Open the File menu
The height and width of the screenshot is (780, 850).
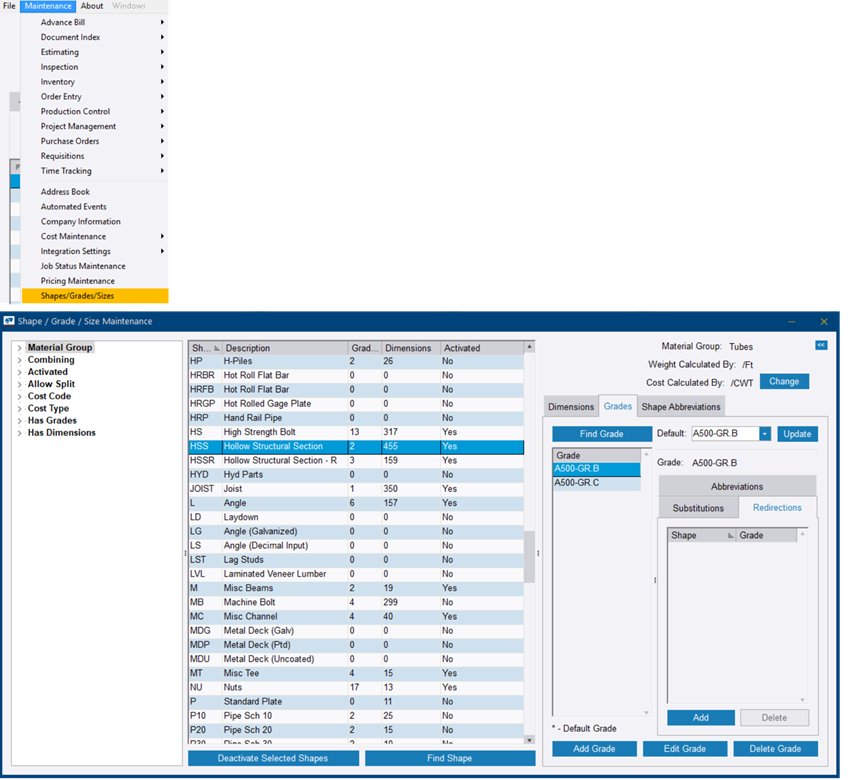coord(9,6)
